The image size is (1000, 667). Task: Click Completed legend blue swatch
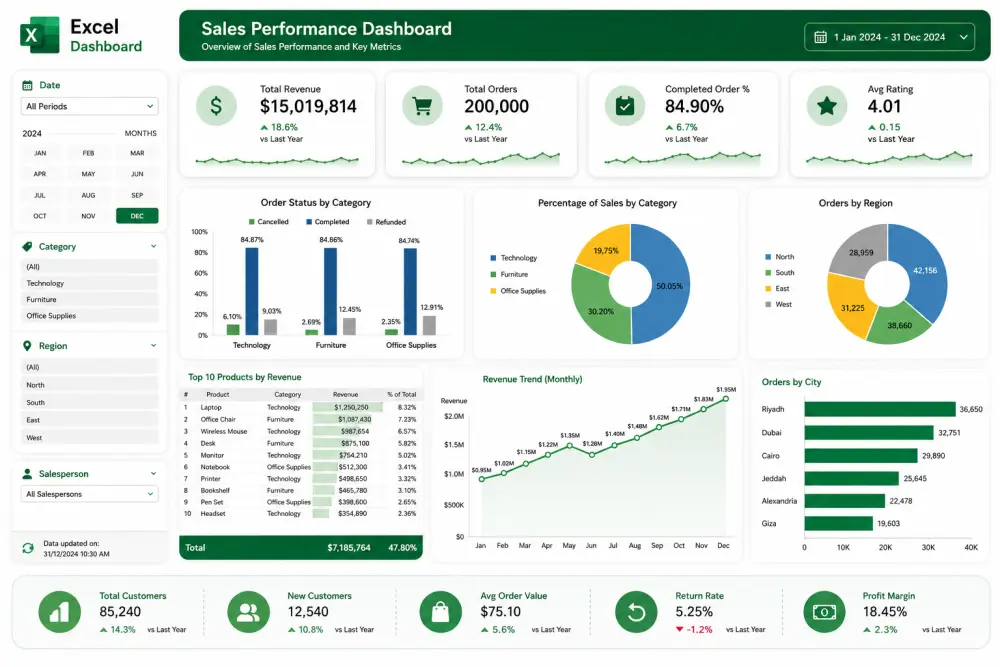coord(309,222)
